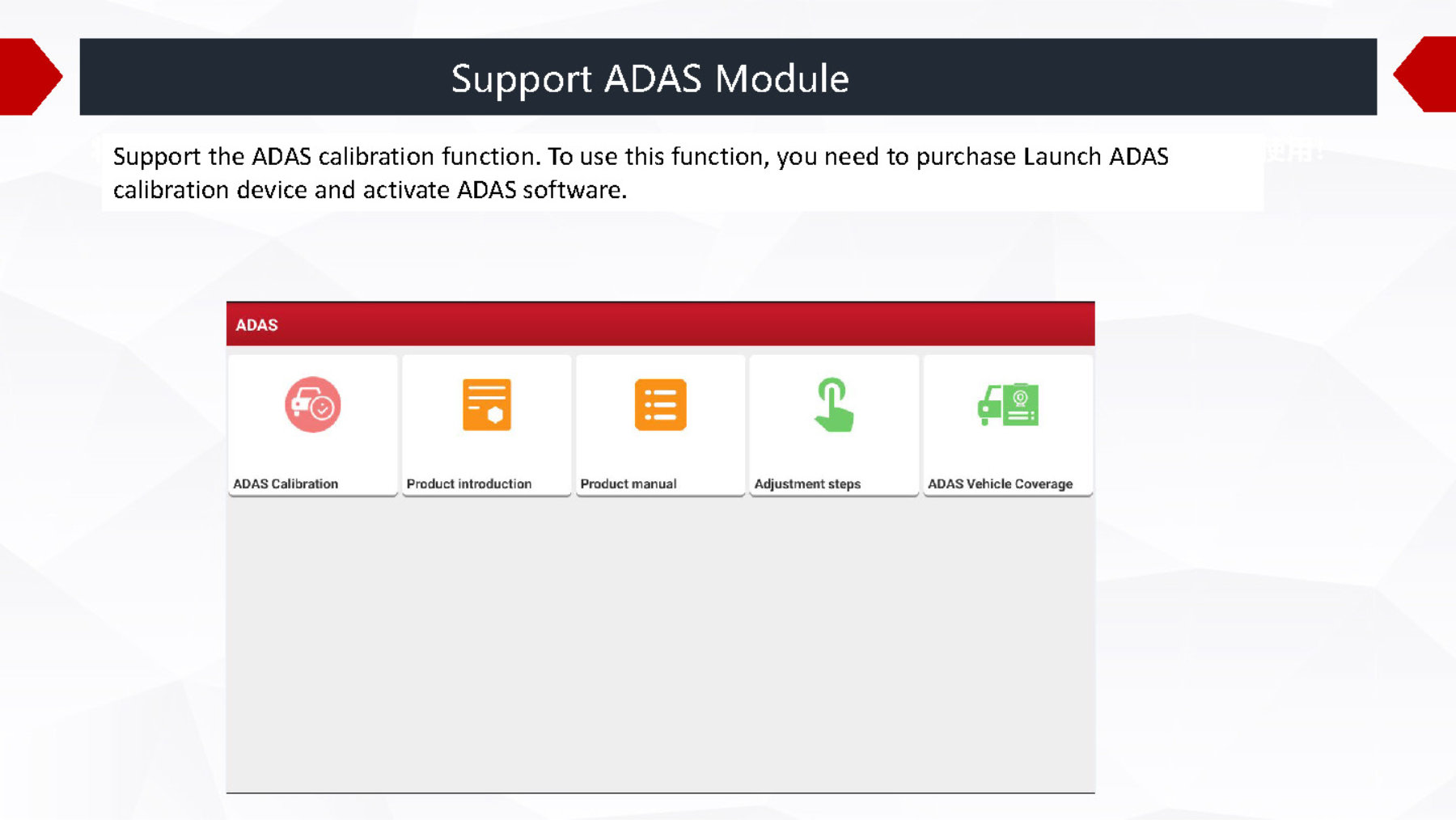Screen dimensions: 1456x820
Task: Select the ADAS Calibration label
Action: pos(286,484)
